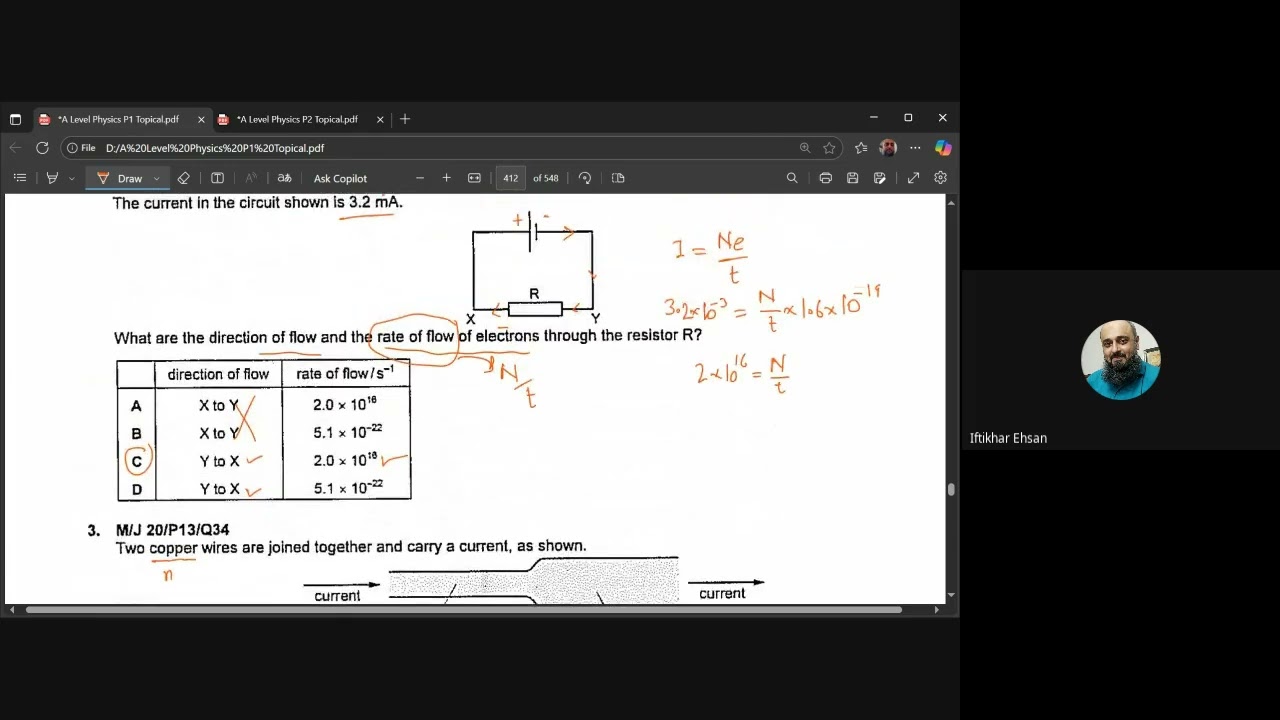Screen dimensions: 1280x720
Task: Click the Translate icon
Action: pyautogui.click(x=284, y=178)
